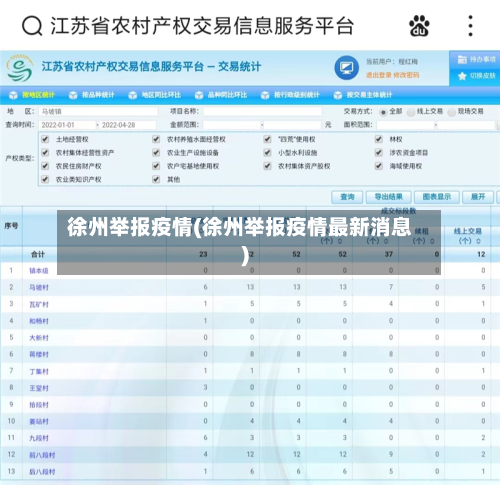Focus the 面积范围 maximum input

(x=466, y=125)
